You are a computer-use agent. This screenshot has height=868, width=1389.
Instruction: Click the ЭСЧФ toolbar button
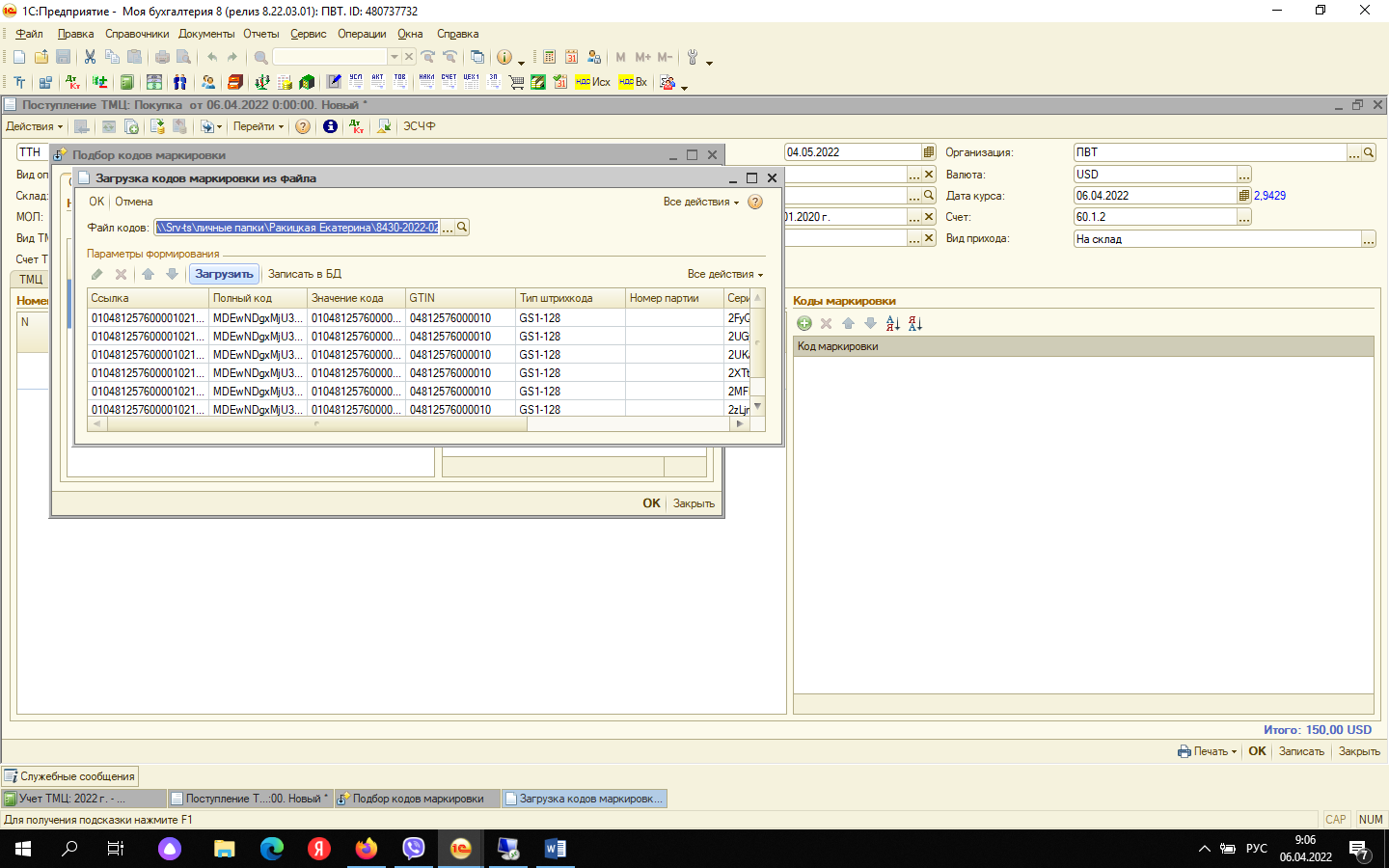point(419,126)
